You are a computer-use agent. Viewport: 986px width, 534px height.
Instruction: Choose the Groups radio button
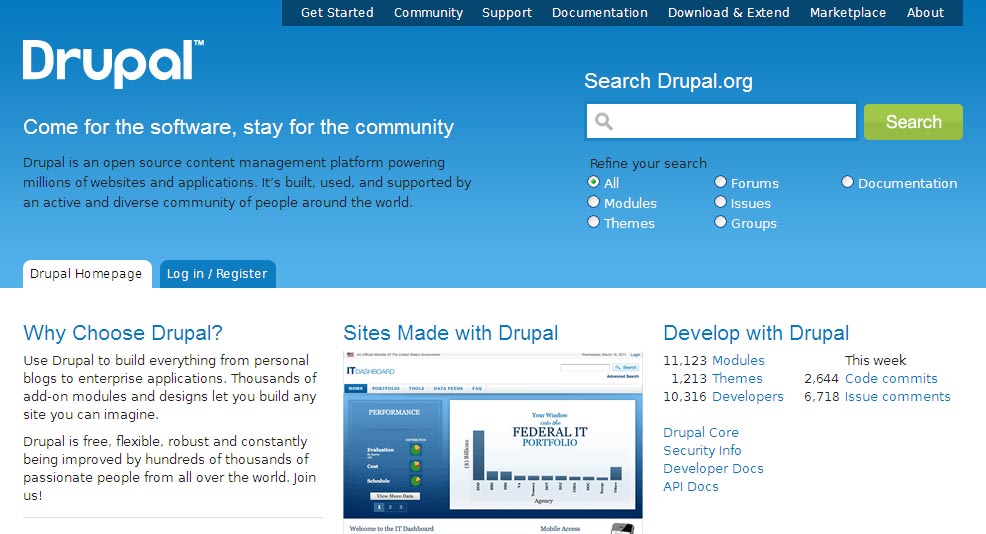[x=720, y=222]
